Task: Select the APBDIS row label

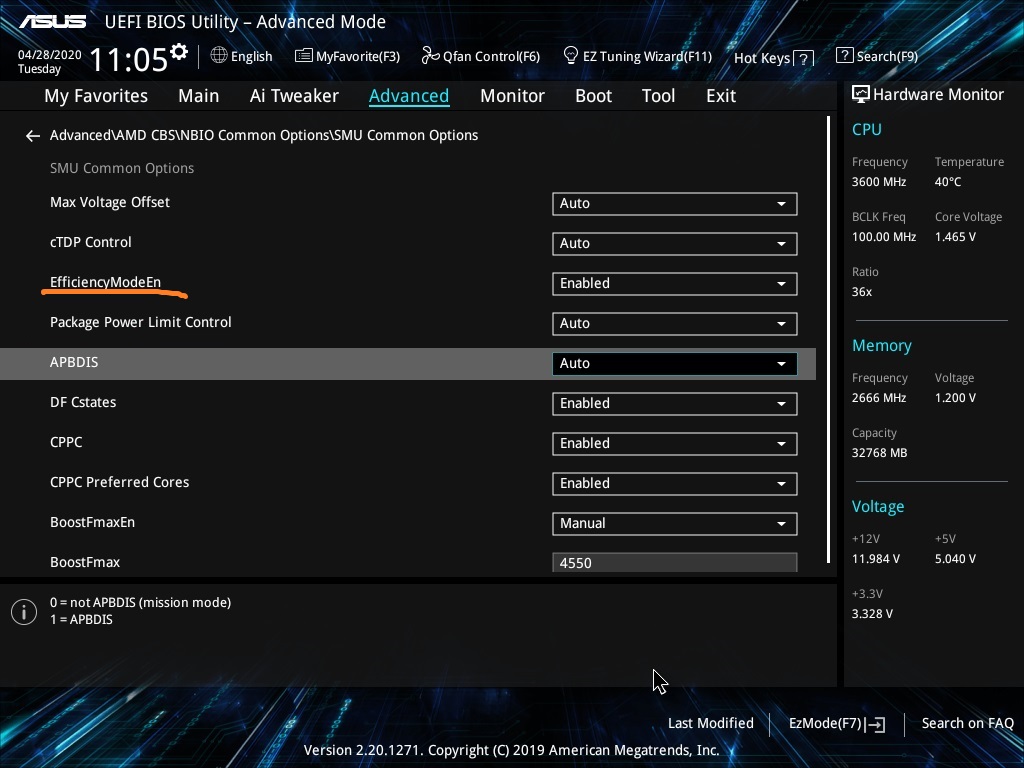Action: point(74,362)
